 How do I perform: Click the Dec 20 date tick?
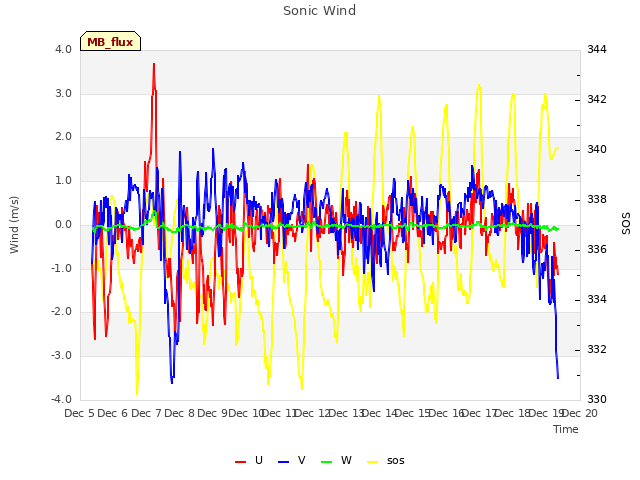pyautogui.click(x=580, y=413)
